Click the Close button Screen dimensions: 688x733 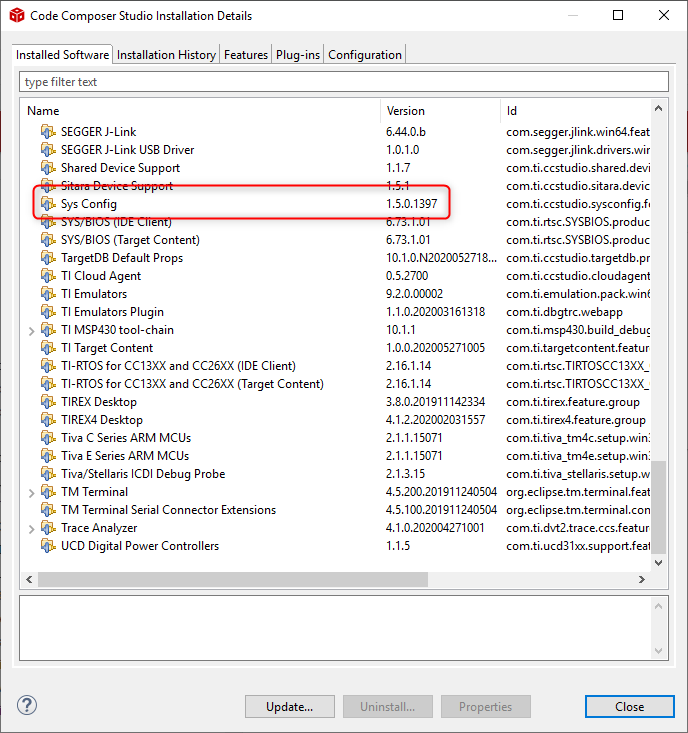[630, 706]
